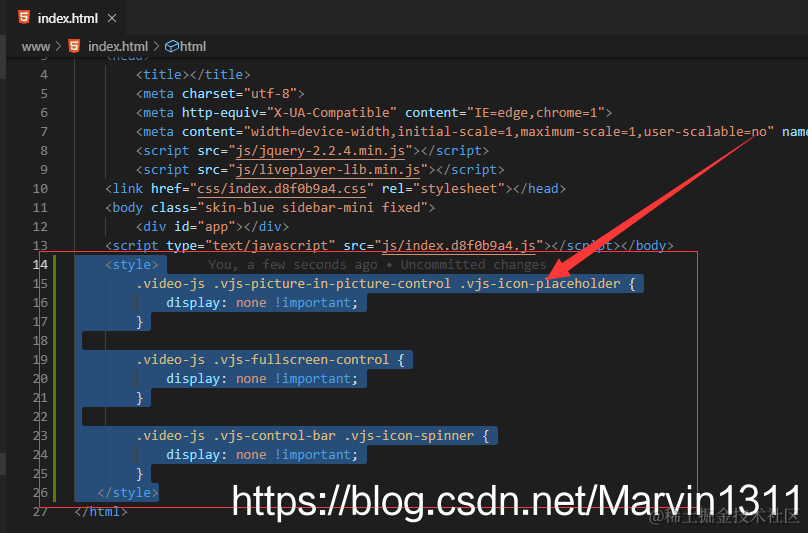Open the css/index.d8f0b9a4.css link
This screenshot has width=808, height=533.
[281, 189]
